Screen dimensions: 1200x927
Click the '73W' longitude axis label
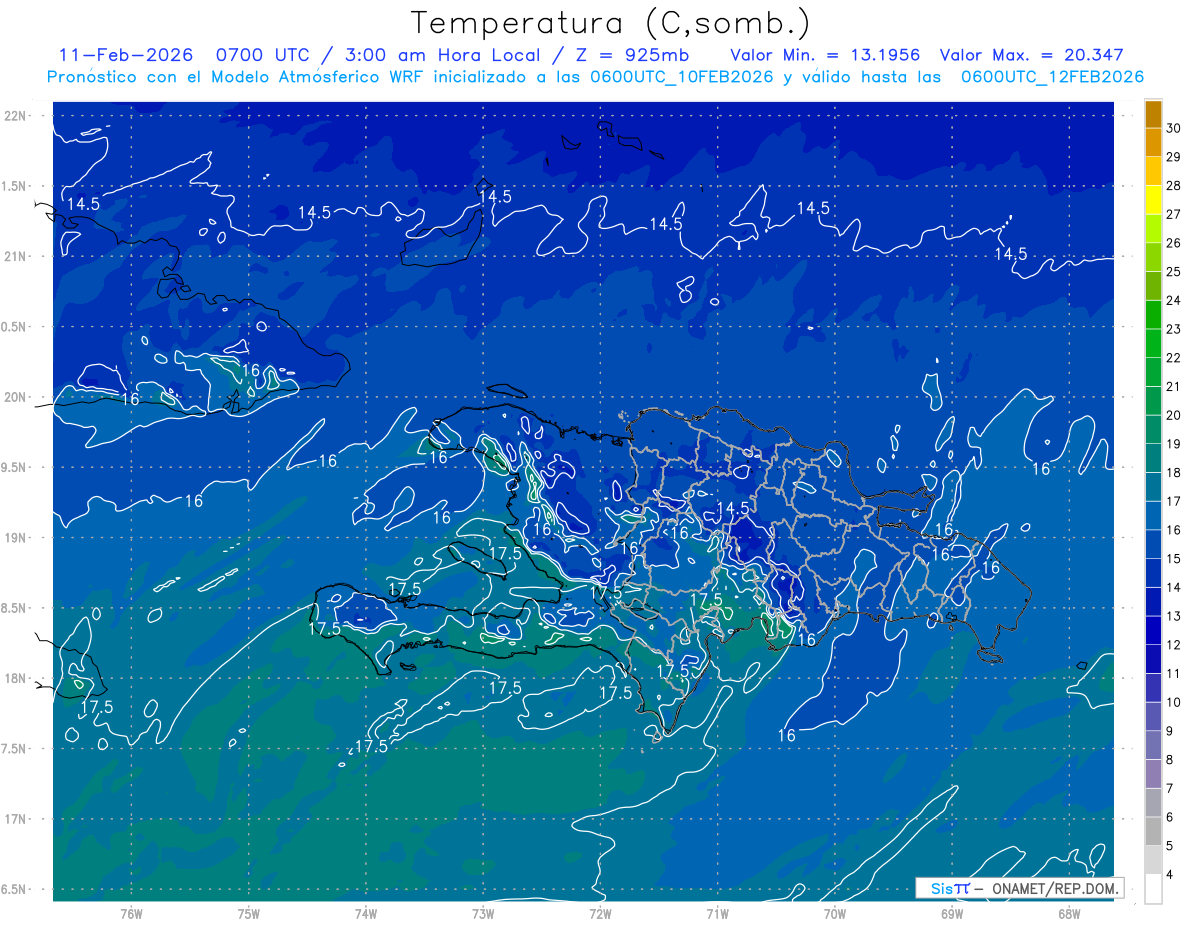tap(483, 913)
